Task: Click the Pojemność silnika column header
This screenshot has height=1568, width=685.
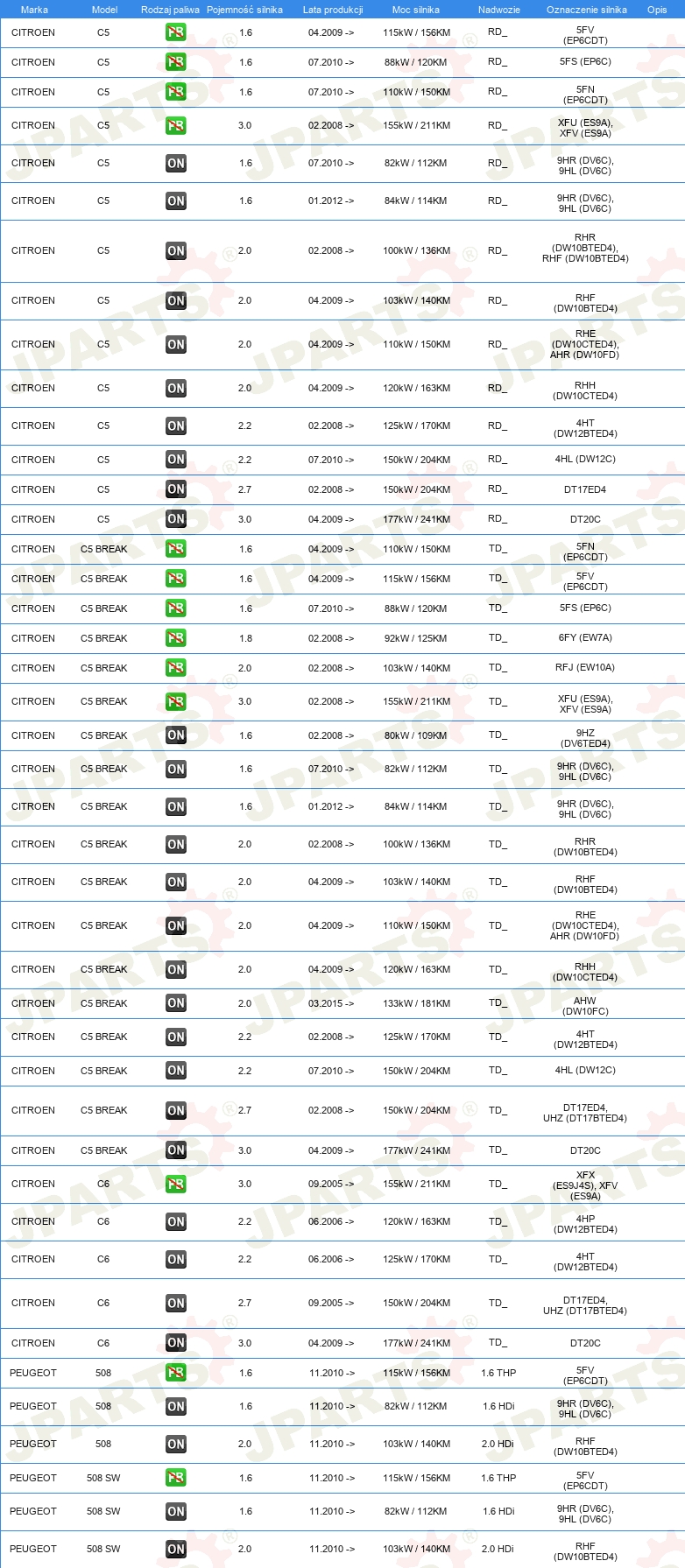Action: pyautogui.click(x=245, y=10)
